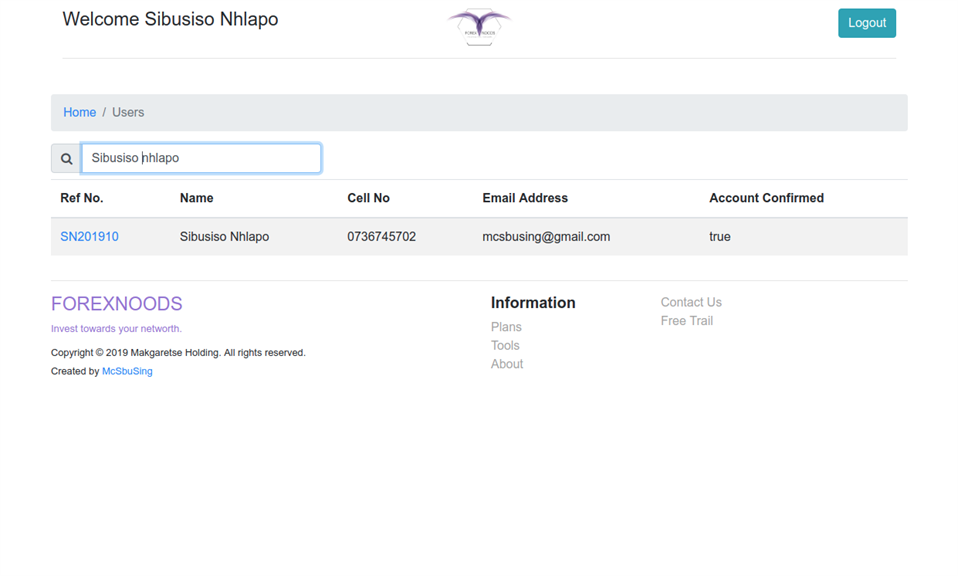This screenshot has width=958, height=576.
Task: Click the magnifying glass search icon
Action: pos(66,158)
